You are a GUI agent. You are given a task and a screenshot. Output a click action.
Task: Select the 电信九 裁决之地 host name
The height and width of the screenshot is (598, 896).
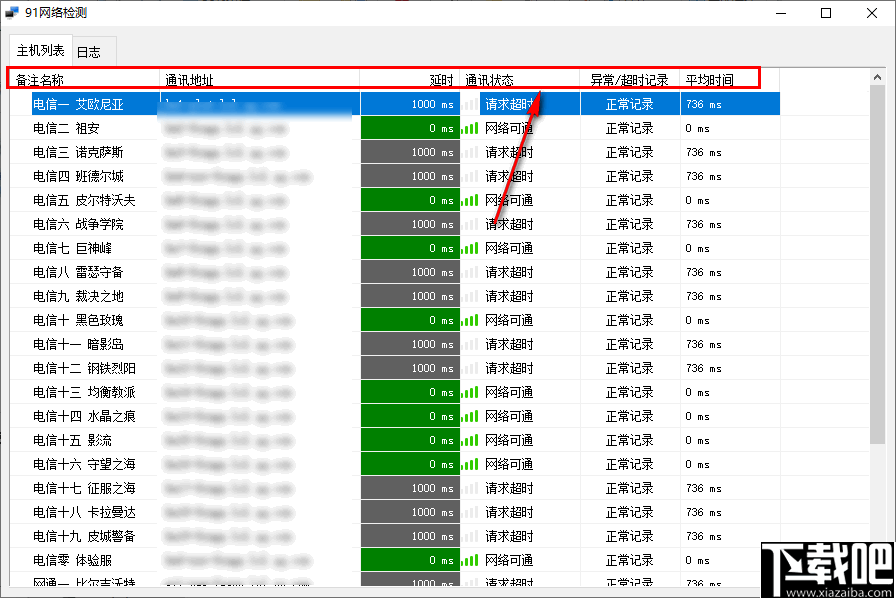click(78, 296)
